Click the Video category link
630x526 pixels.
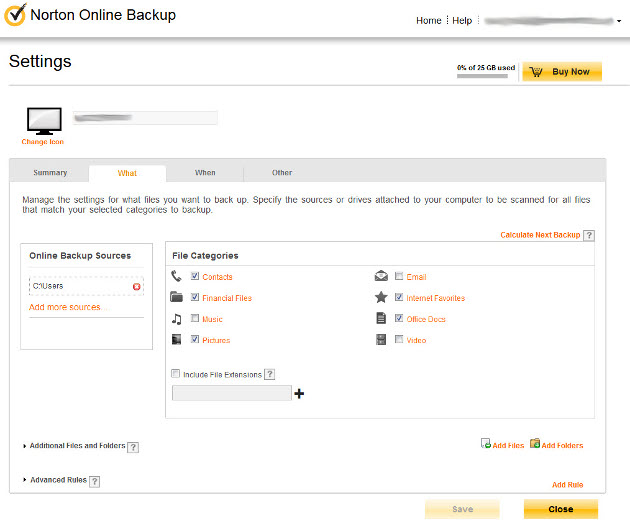point(416,340)
